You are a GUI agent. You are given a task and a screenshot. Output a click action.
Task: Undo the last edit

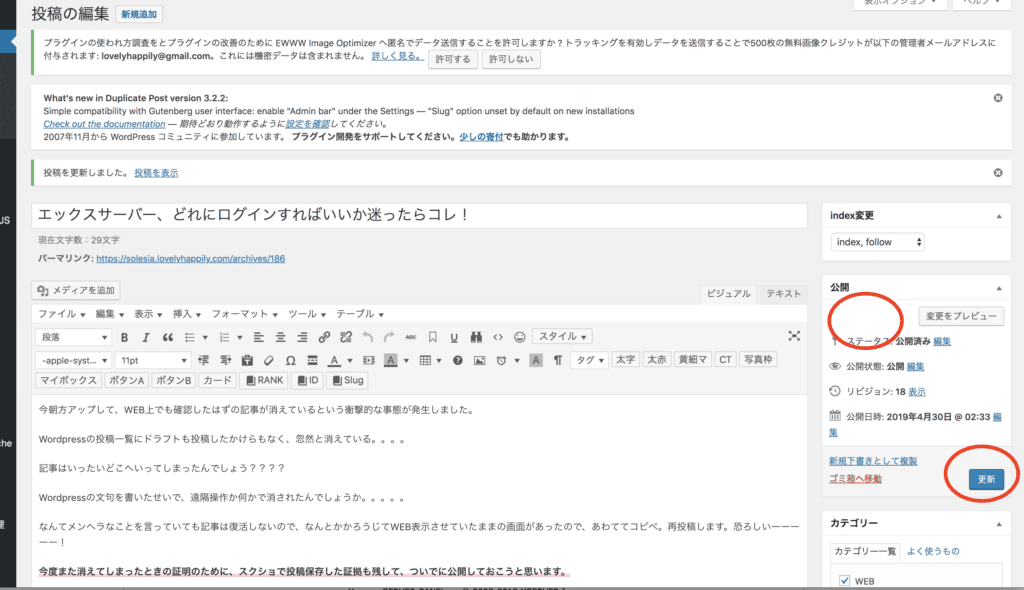[x=368, y=337]
